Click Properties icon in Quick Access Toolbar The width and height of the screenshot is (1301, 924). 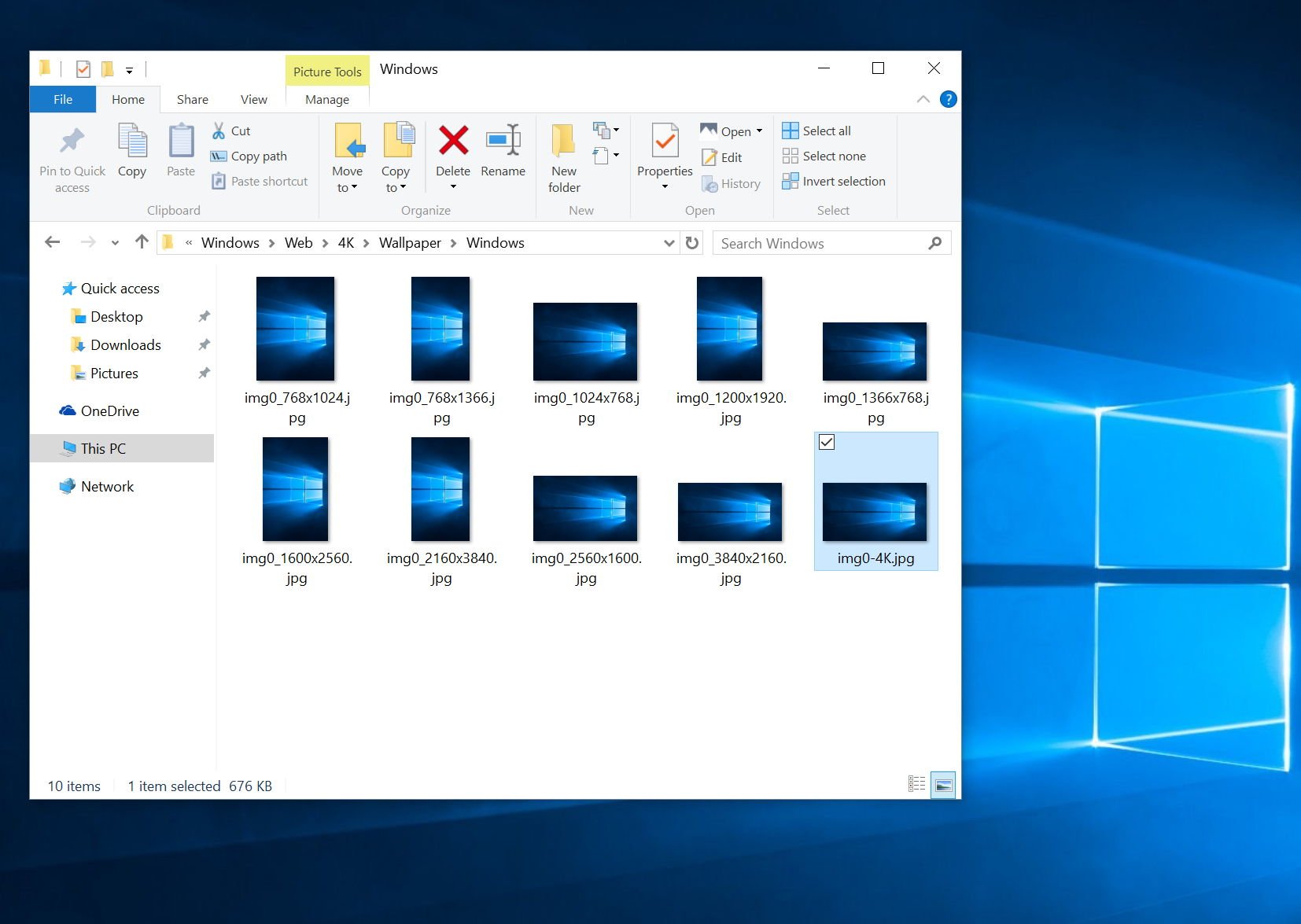(83, 69)
